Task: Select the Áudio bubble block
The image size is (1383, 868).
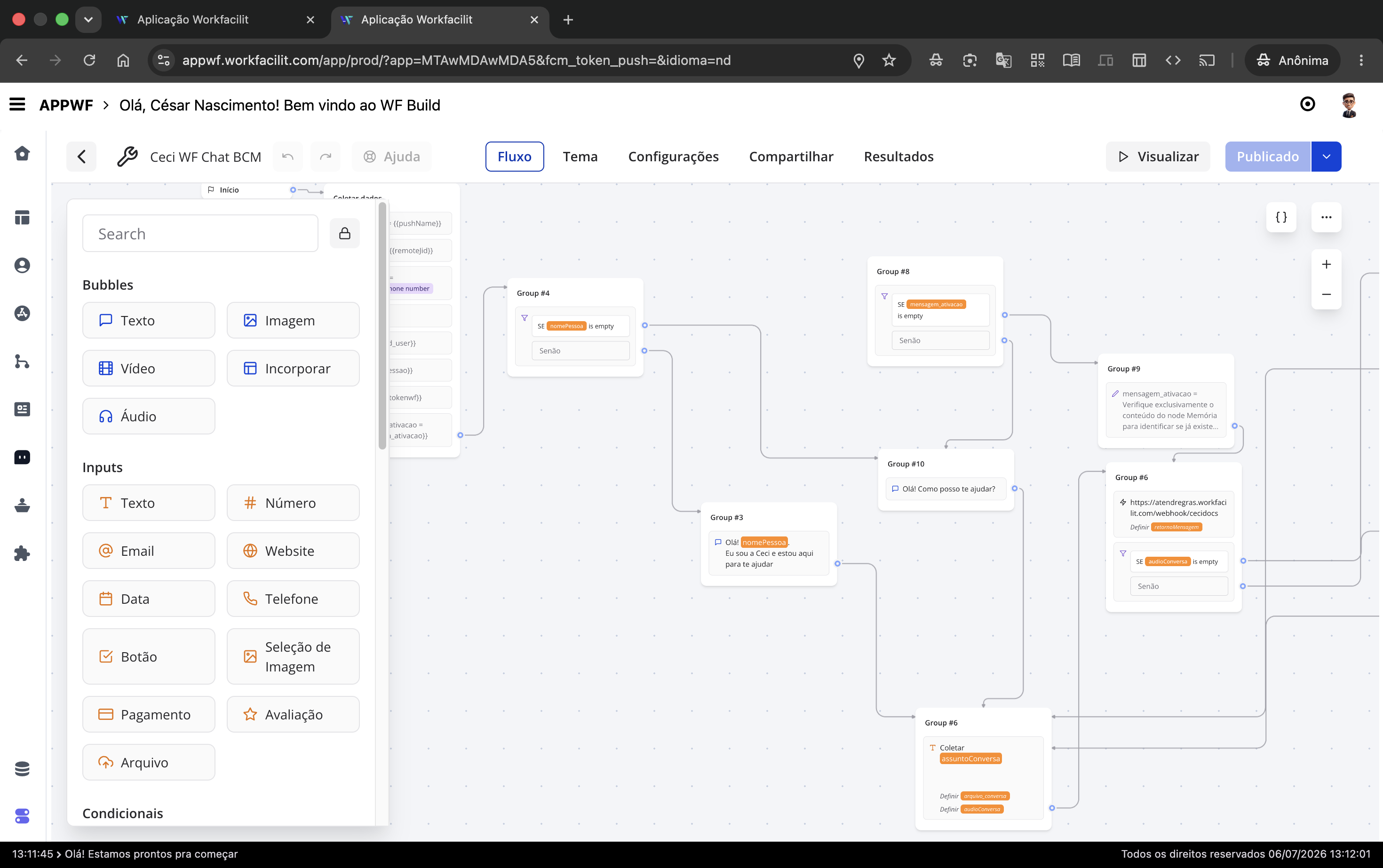Action: [x=149, y=416]
